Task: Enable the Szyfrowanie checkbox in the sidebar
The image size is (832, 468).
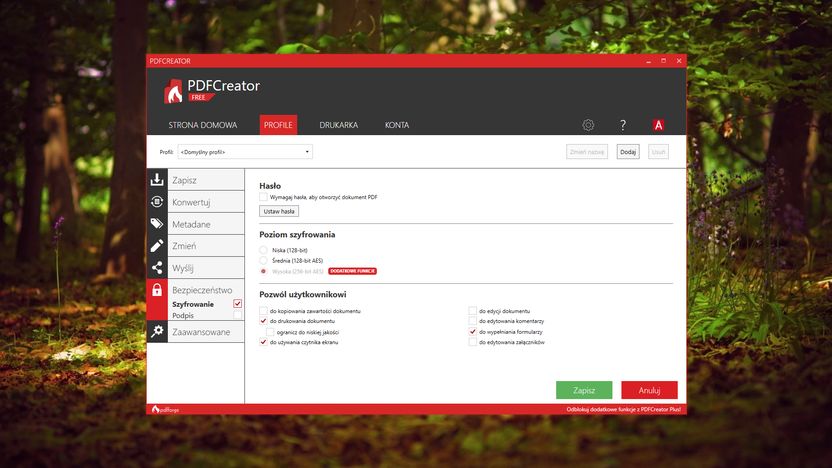Action: click(x=237, y=304)
